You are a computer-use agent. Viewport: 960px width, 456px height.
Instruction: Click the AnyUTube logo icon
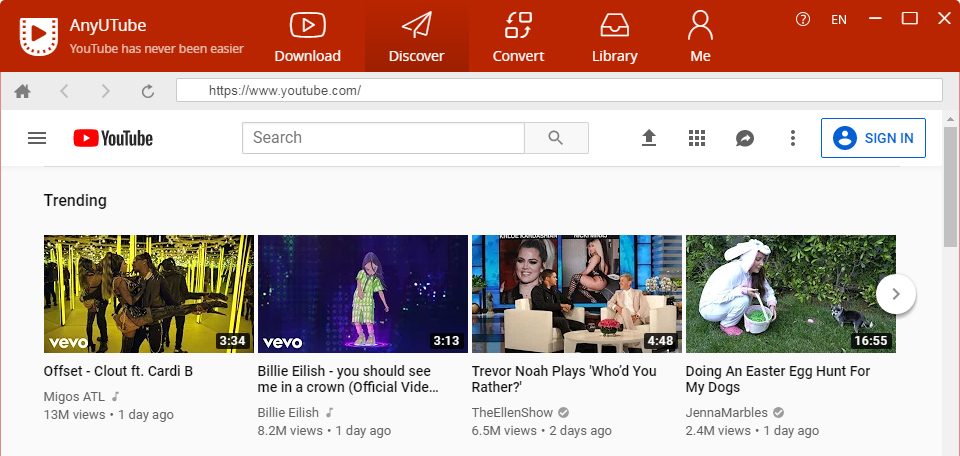[39, 37]
